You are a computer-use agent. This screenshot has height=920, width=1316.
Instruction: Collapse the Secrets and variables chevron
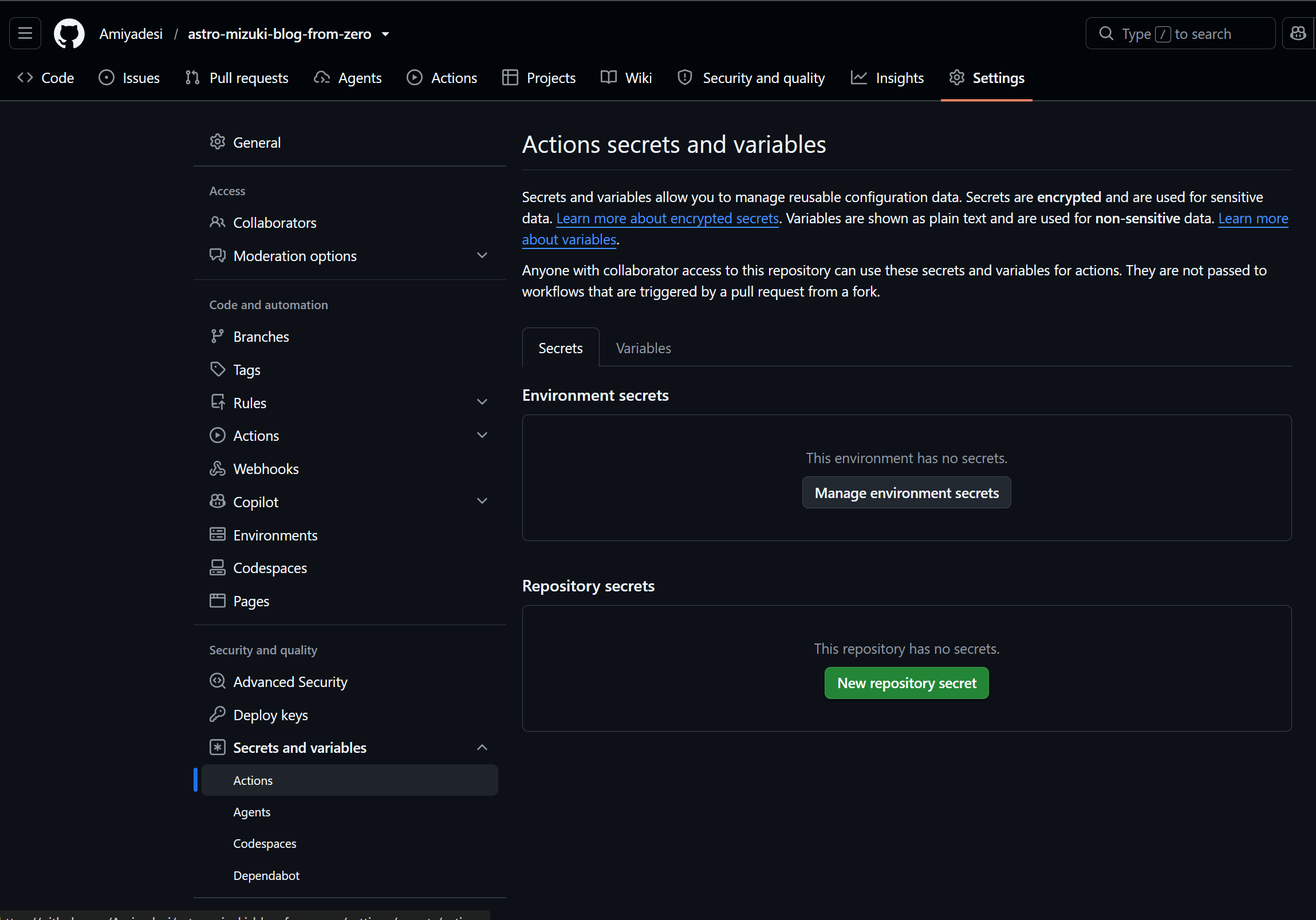coord(482,747)
